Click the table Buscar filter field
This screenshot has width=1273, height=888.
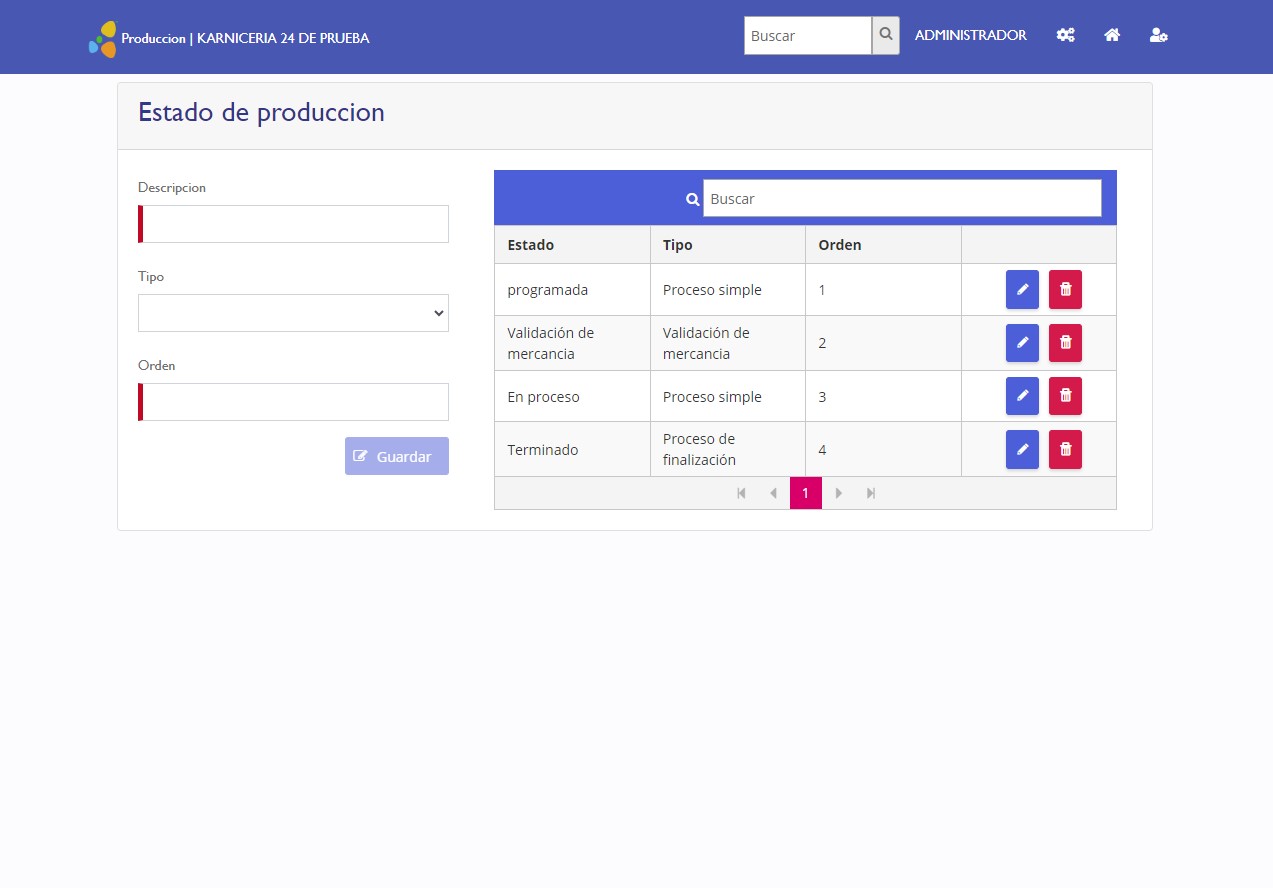click(901, 198)
